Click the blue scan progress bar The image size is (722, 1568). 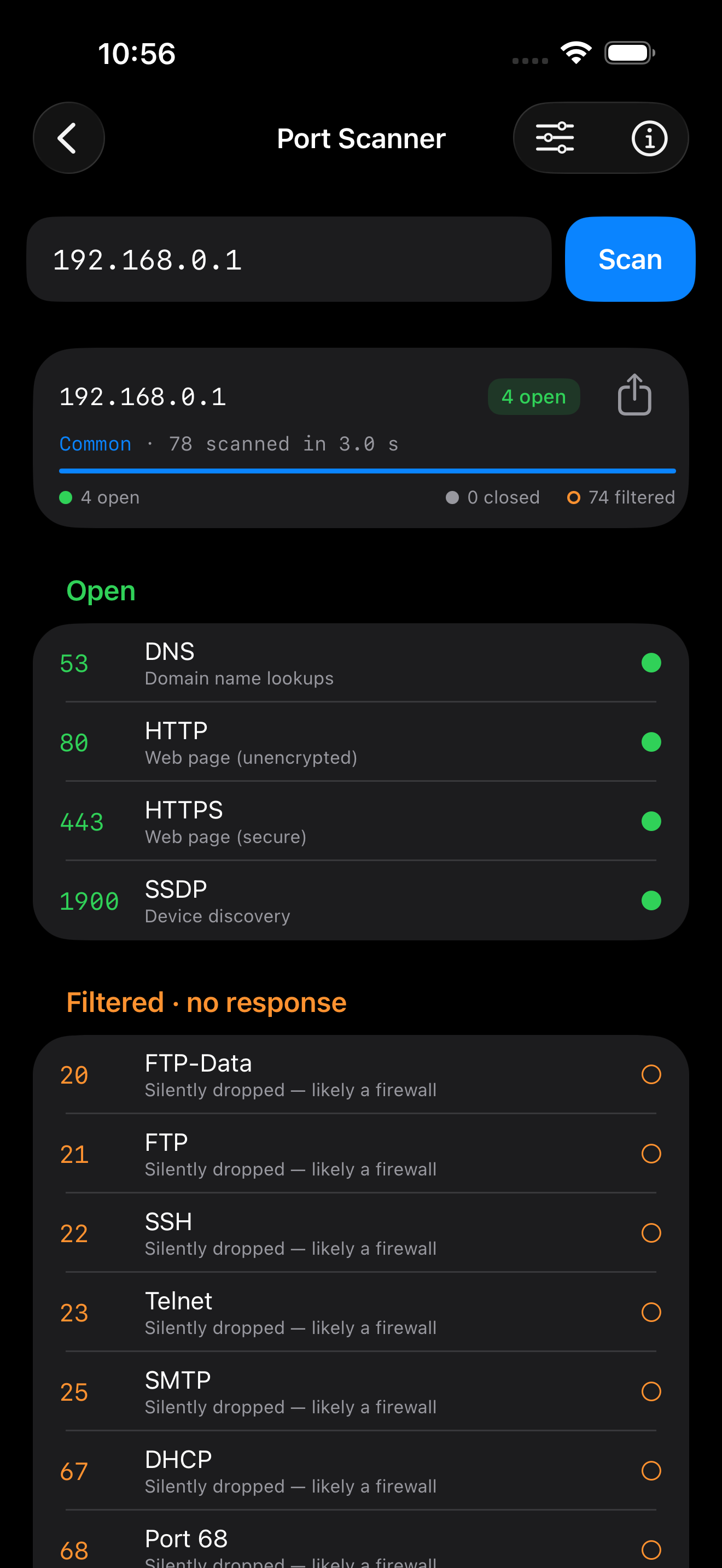367,471
